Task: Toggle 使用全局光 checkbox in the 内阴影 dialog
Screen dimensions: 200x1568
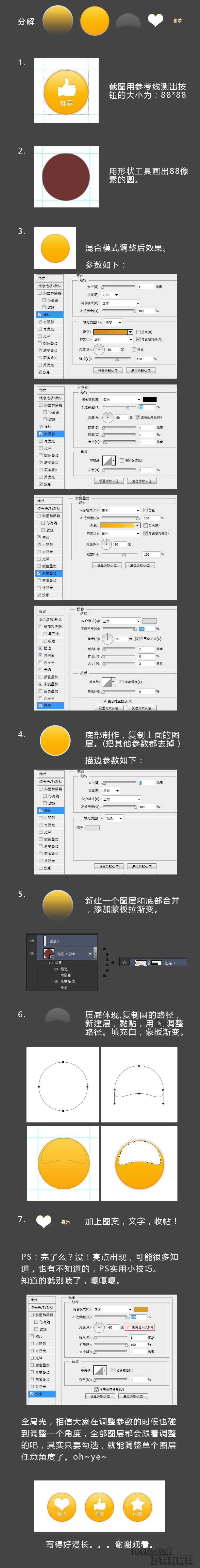Action: point(138,417)
